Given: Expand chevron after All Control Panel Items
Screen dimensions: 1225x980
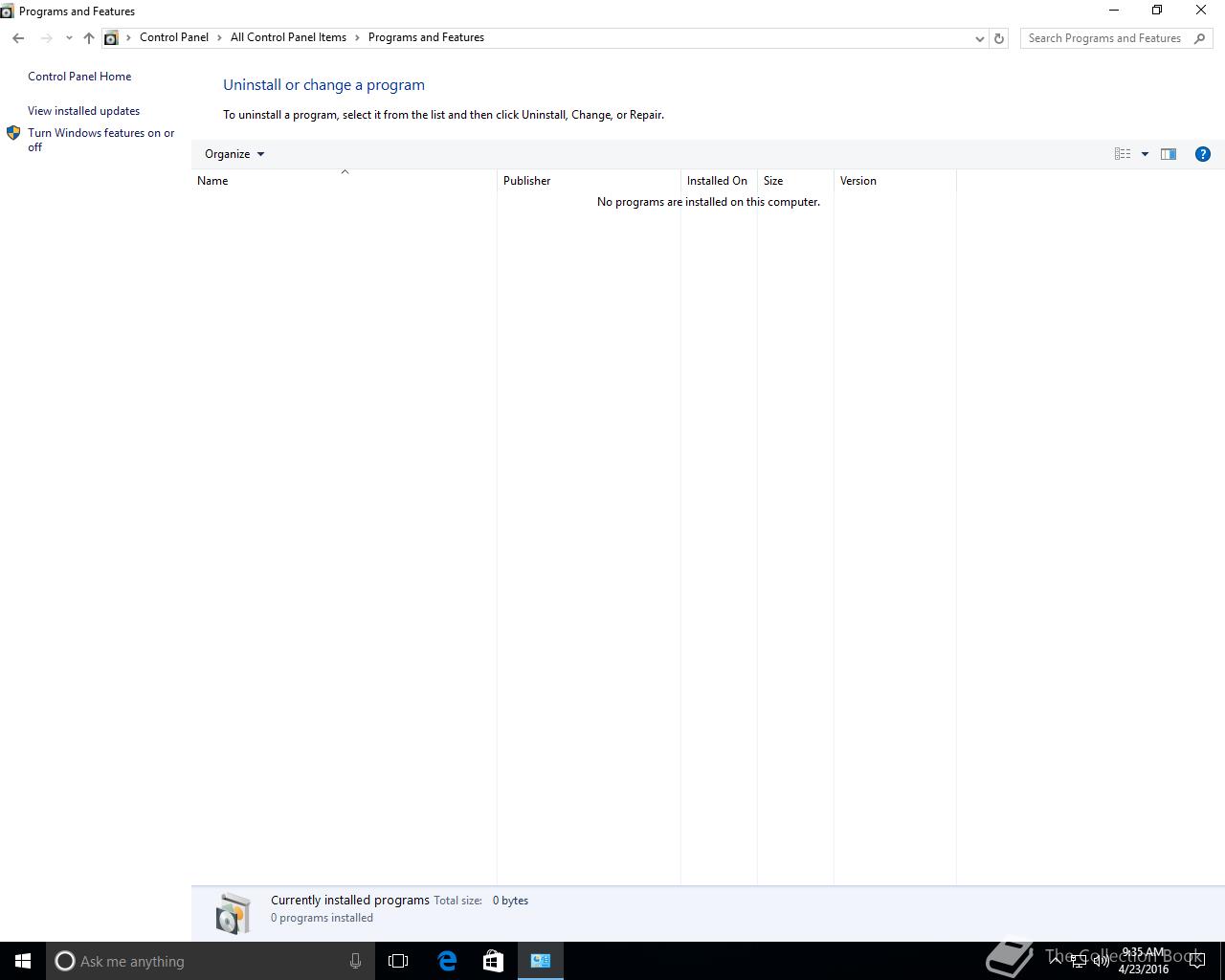Looking at the screenshot, I should click(x=357, y=37).
